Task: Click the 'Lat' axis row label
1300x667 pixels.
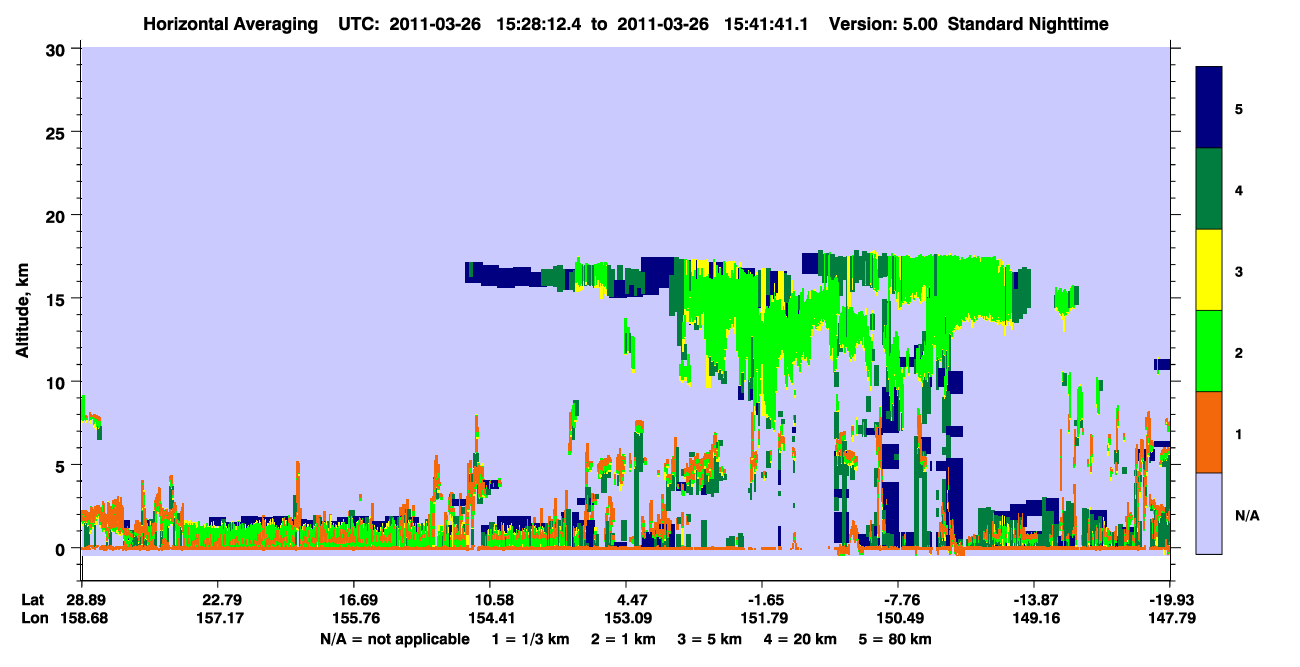Action: (32, 600)
